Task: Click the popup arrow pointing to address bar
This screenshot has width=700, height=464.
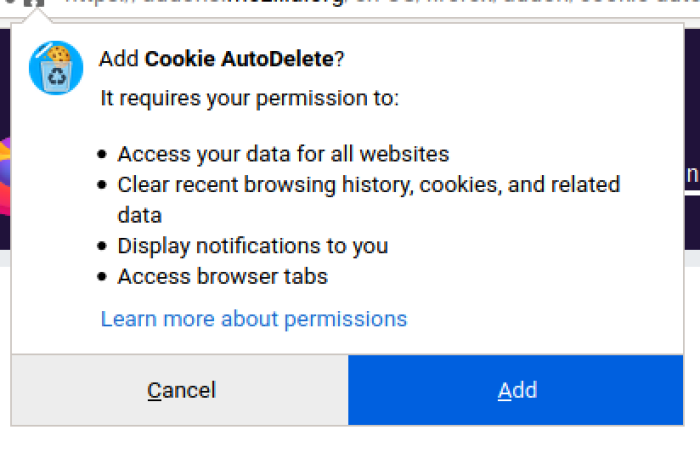Action: tap(38, 16)
